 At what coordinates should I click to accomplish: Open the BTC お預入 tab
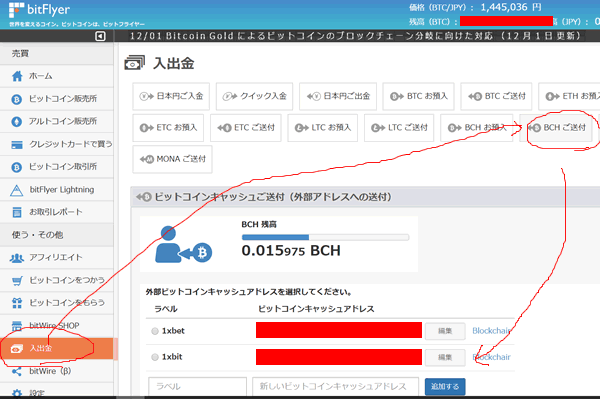418,96
